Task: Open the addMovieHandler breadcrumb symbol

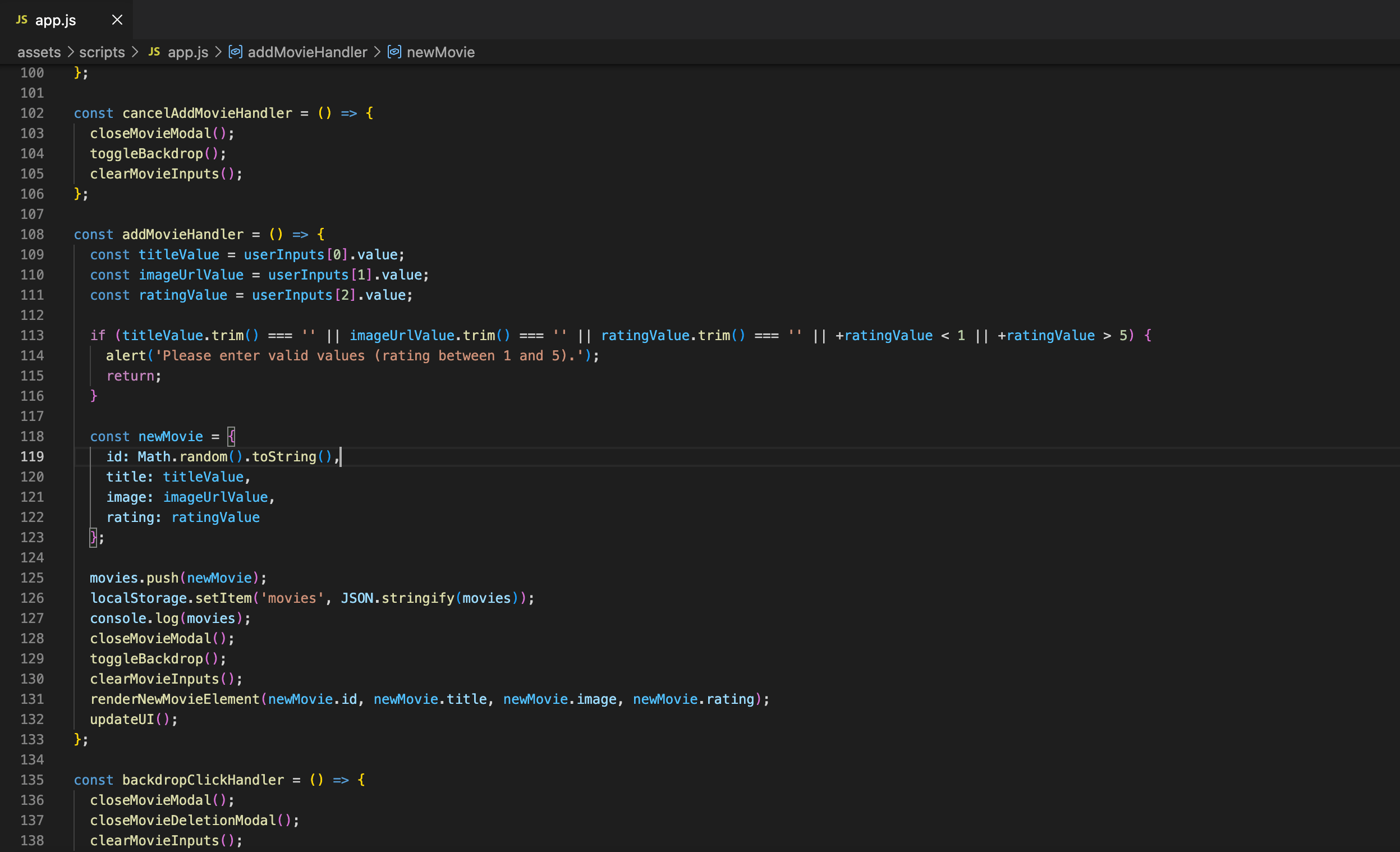Action: click(x=307, y=52)
